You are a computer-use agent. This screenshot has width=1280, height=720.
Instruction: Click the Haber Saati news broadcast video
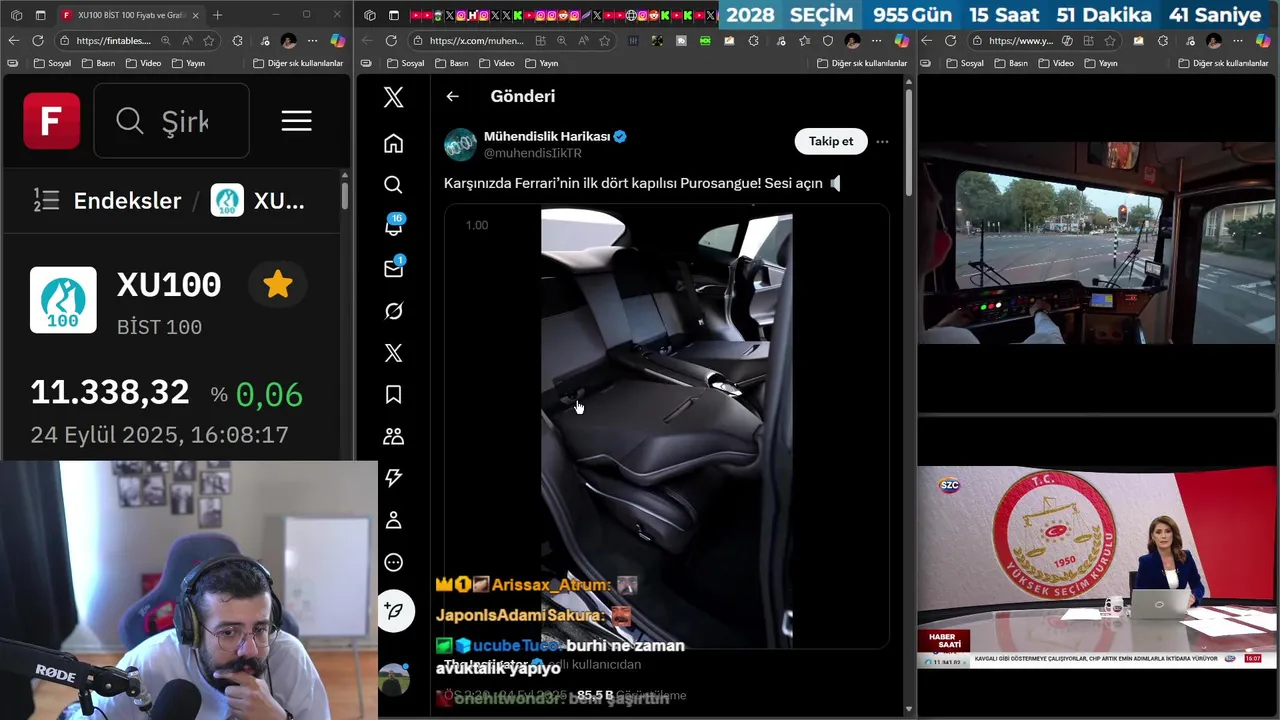pyautogui.click(x=1097, y=566)
